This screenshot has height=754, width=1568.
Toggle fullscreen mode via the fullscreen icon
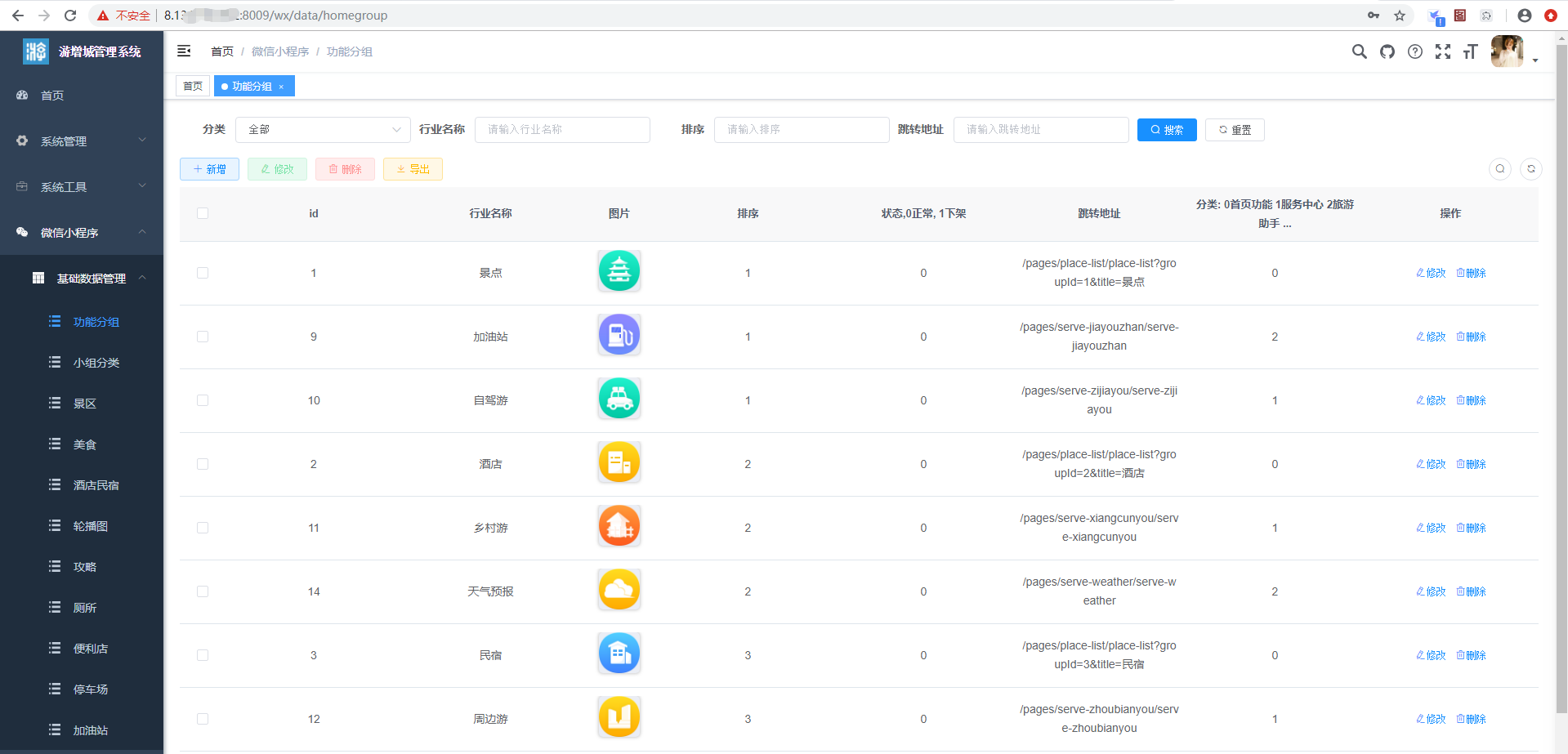click(1443, 51)
